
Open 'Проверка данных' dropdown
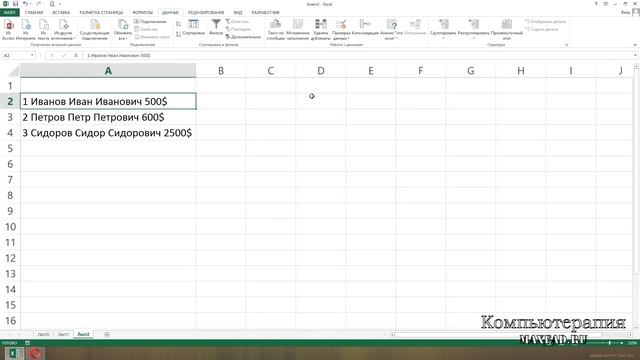tap(341, 30)
